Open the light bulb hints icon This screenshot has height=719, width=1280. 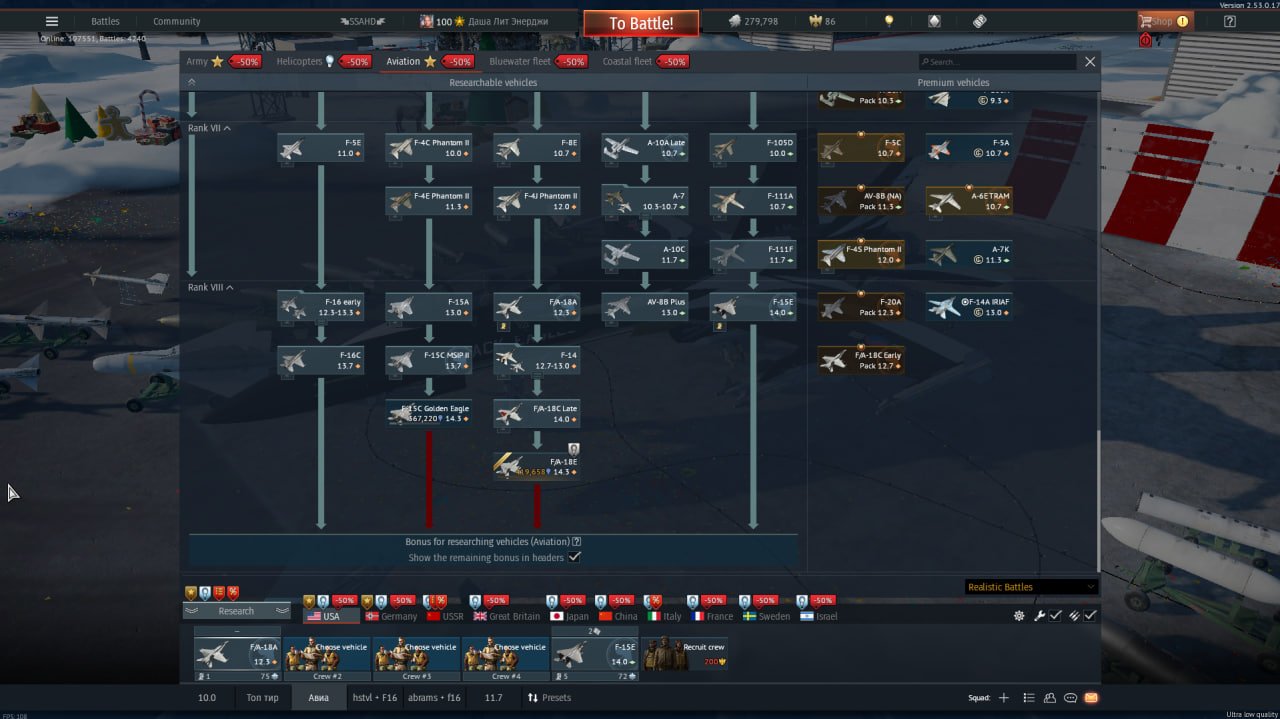coord(888,21)
